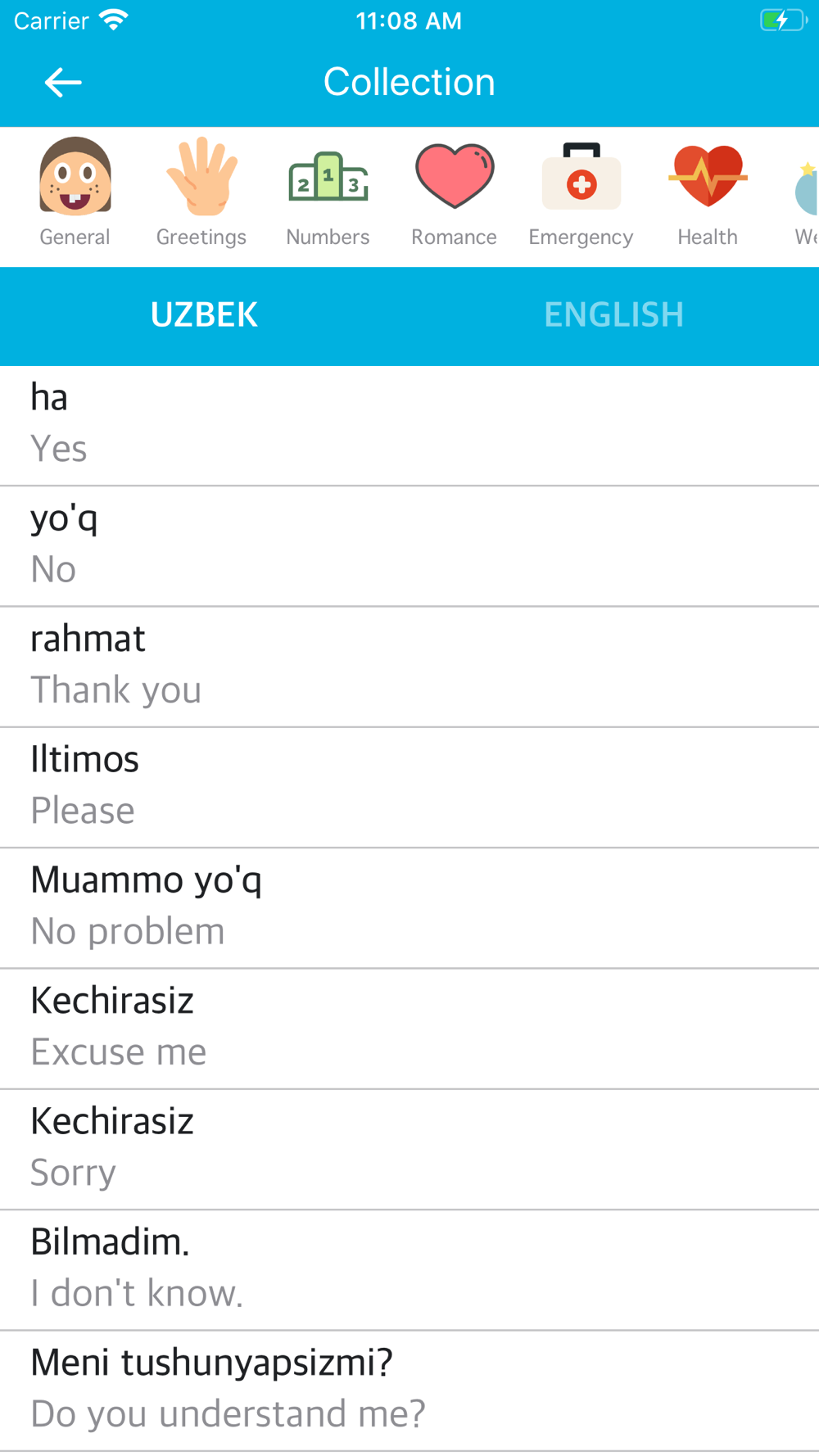Screen dimensions: 819x1456
Task: Open the Emergency first-aid kit icon
Action: tap(581, 176)
